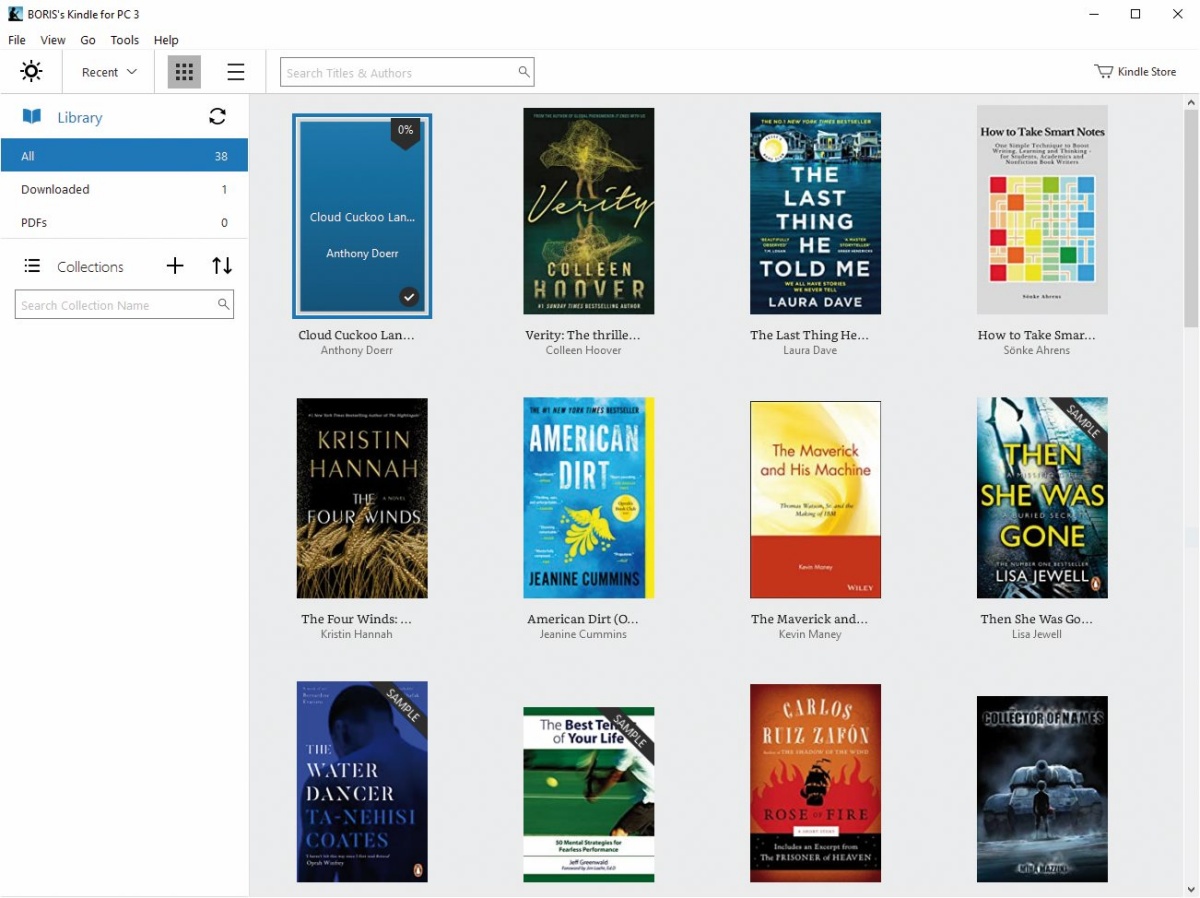Open the Tools menu
This screenshot has height=898, width=1200.
point(125,40)
